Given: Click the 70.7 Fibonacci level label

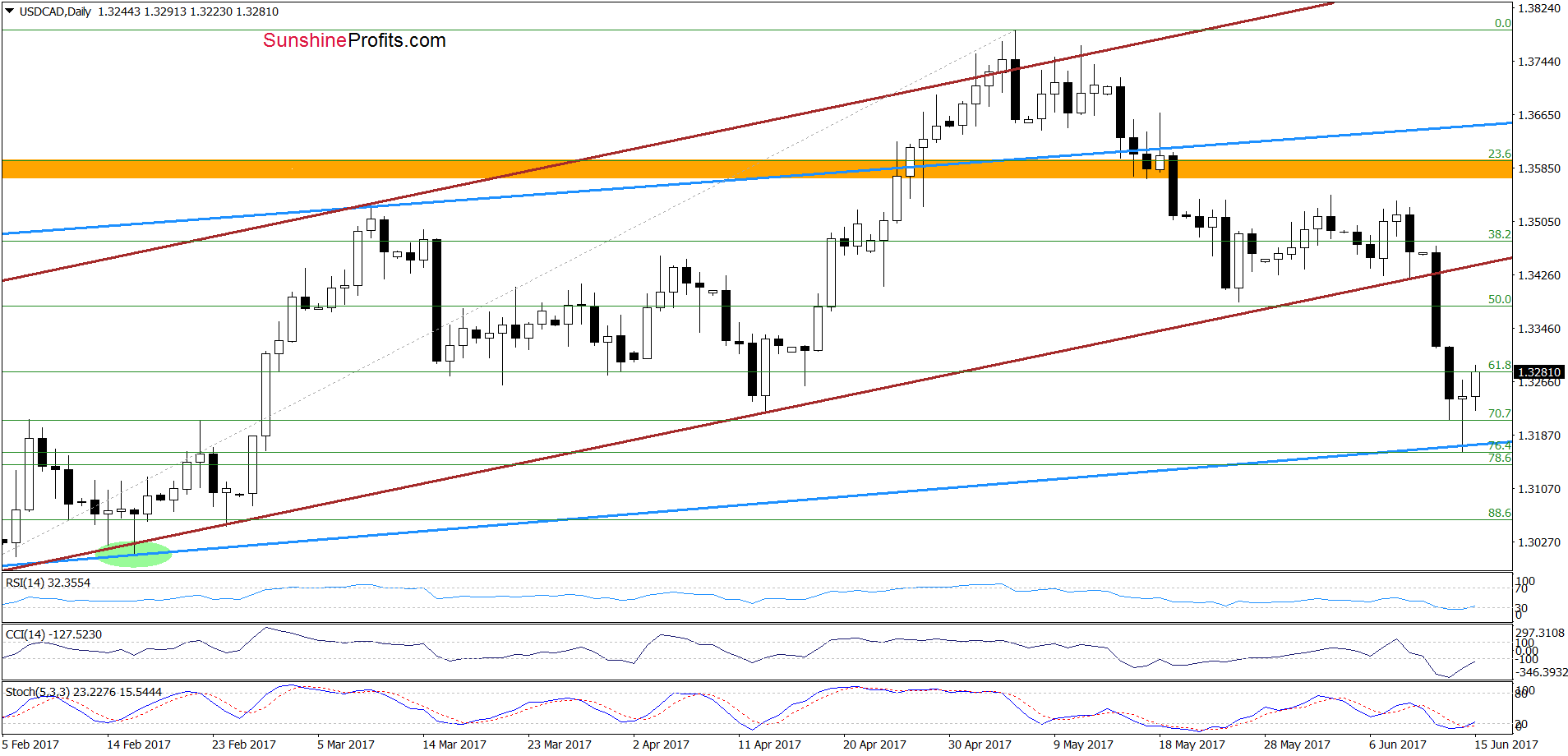Looking at the screenshot, I should (1500, 413).
